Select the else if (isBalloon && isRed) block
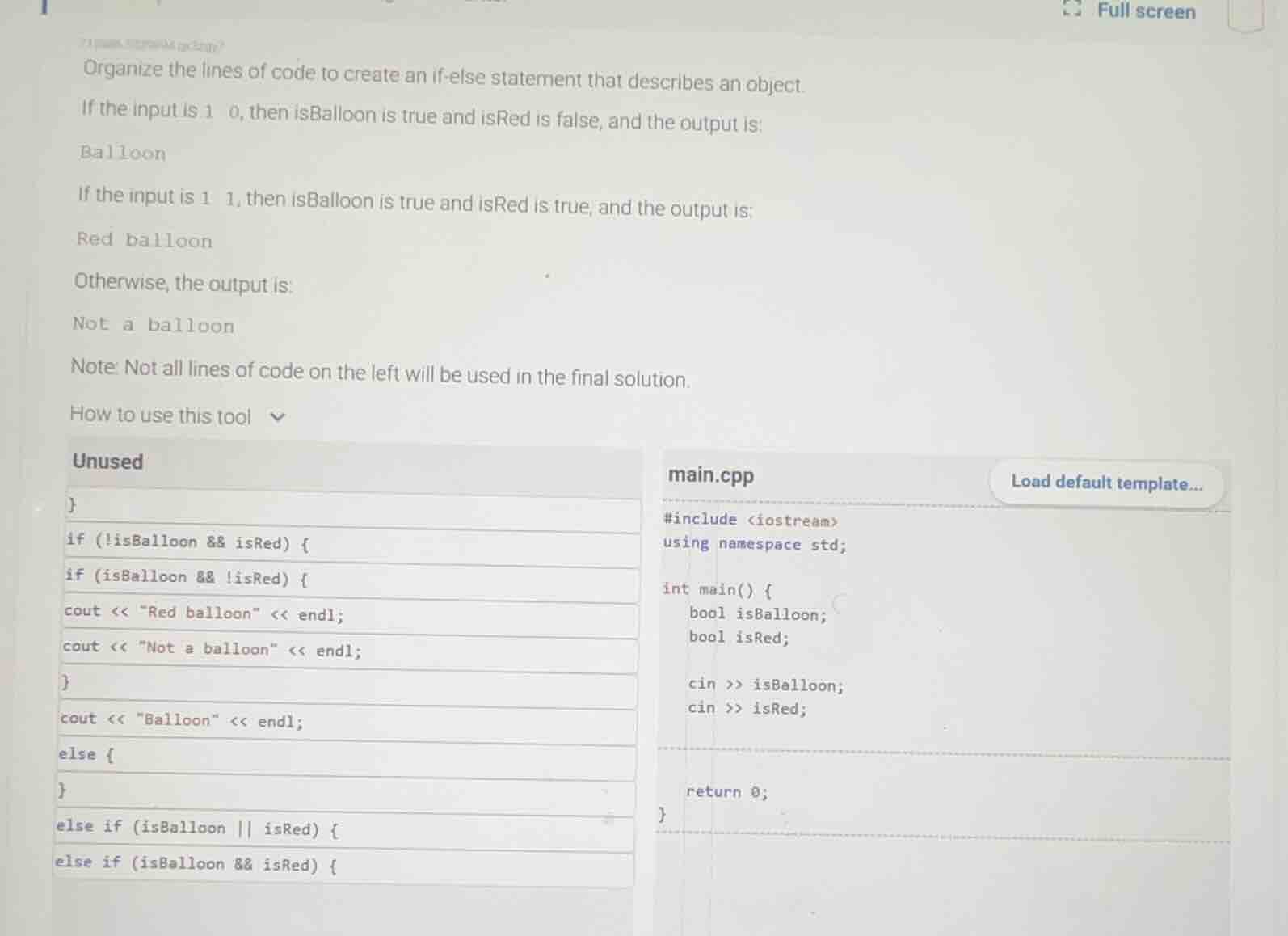The height and width of the screenshot is (936, 1288). tap(343, 865)
